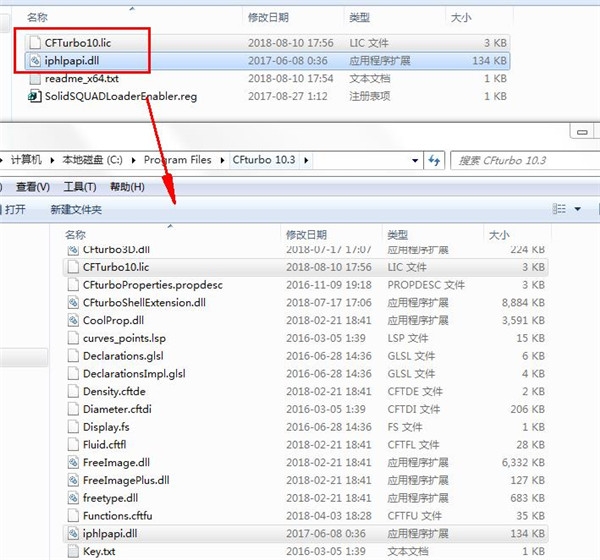Sort by 修改日期 column in upper window

(x=268, y=17)
